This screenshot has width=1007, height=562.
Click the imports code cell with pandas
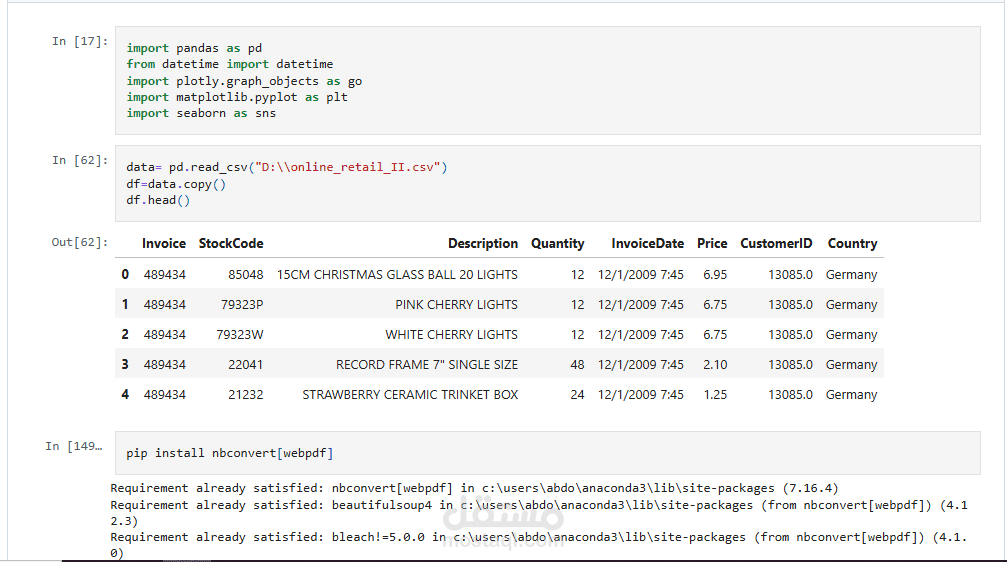(x=547, y=80)
